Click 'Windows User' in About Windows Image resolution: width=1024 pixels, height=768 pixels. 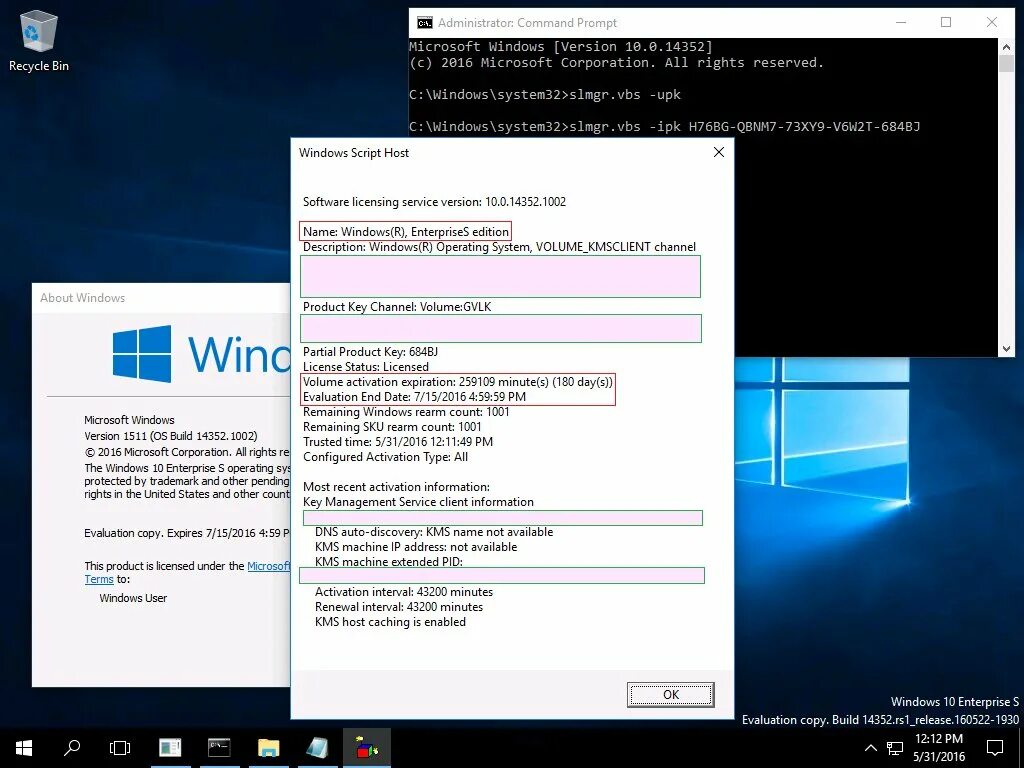(133, 598)
